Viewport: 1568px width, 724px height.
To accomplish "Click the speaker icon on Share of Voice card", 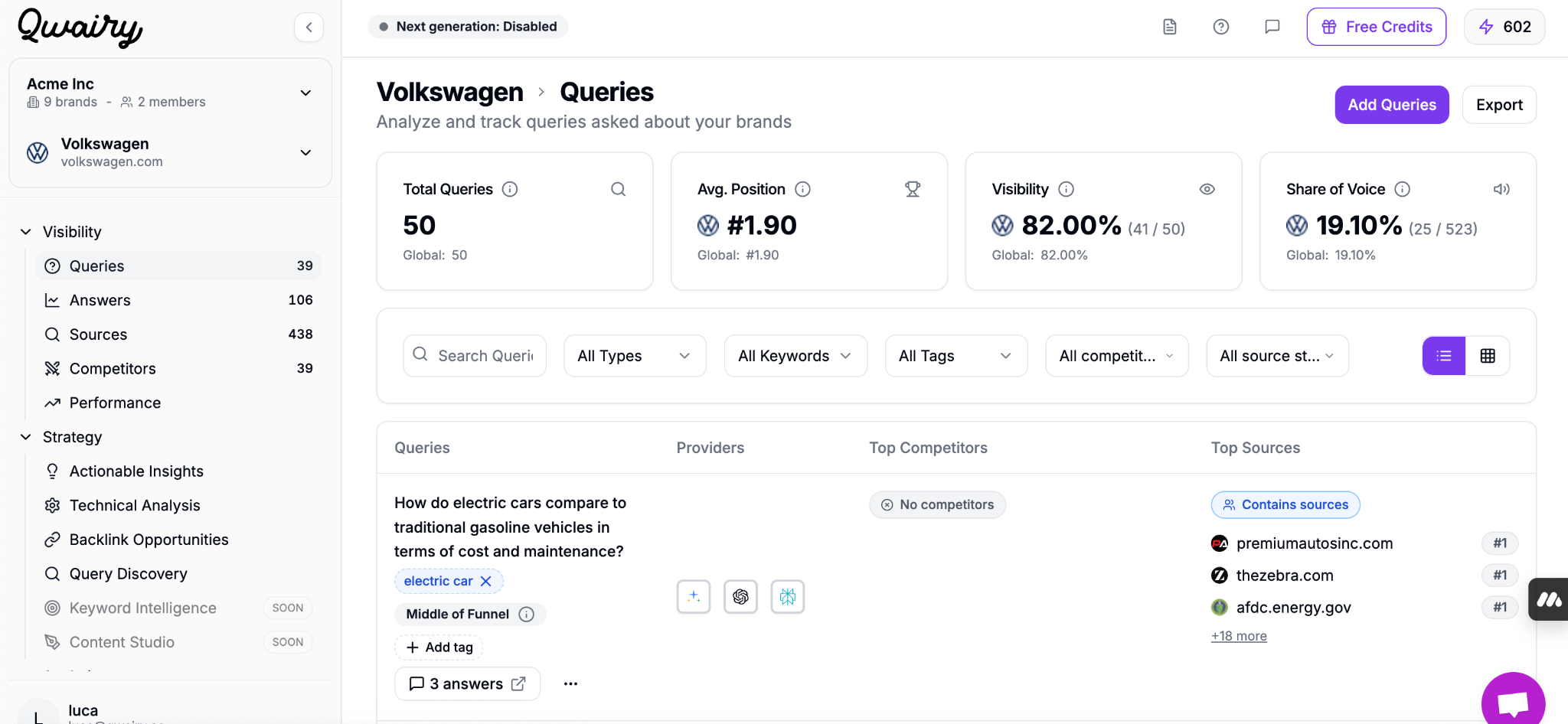I will (x=1501, y=189).
